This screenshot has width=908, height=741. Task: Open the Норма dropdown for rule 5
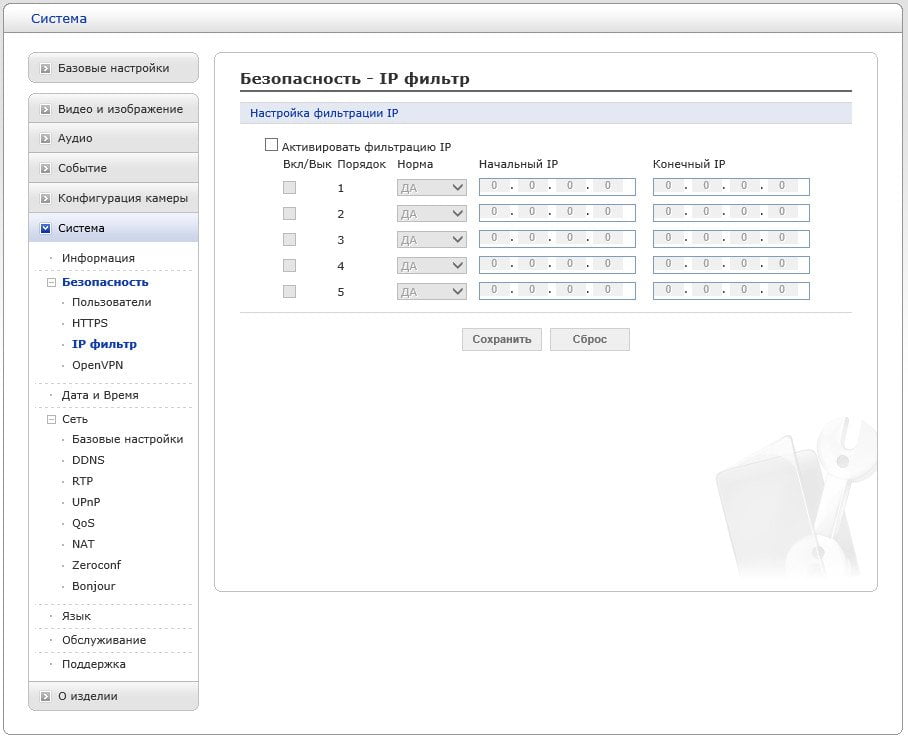tap(431, 292)
